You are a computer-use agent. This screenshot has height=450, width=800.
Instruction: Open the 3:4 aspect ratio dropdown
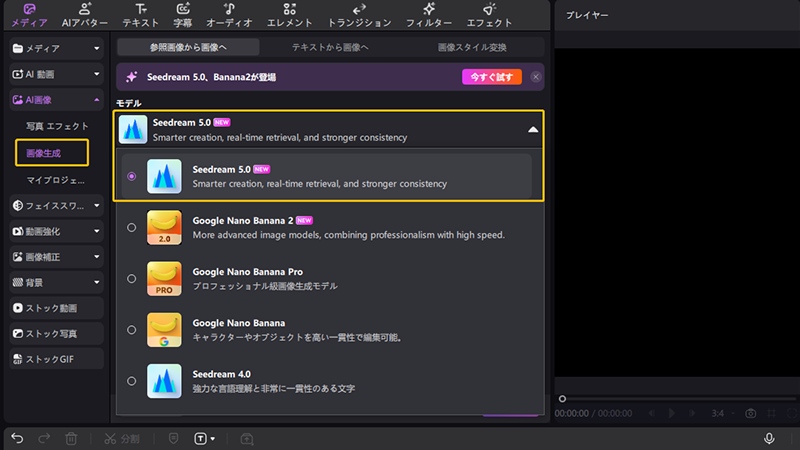[x=723, y=413]
